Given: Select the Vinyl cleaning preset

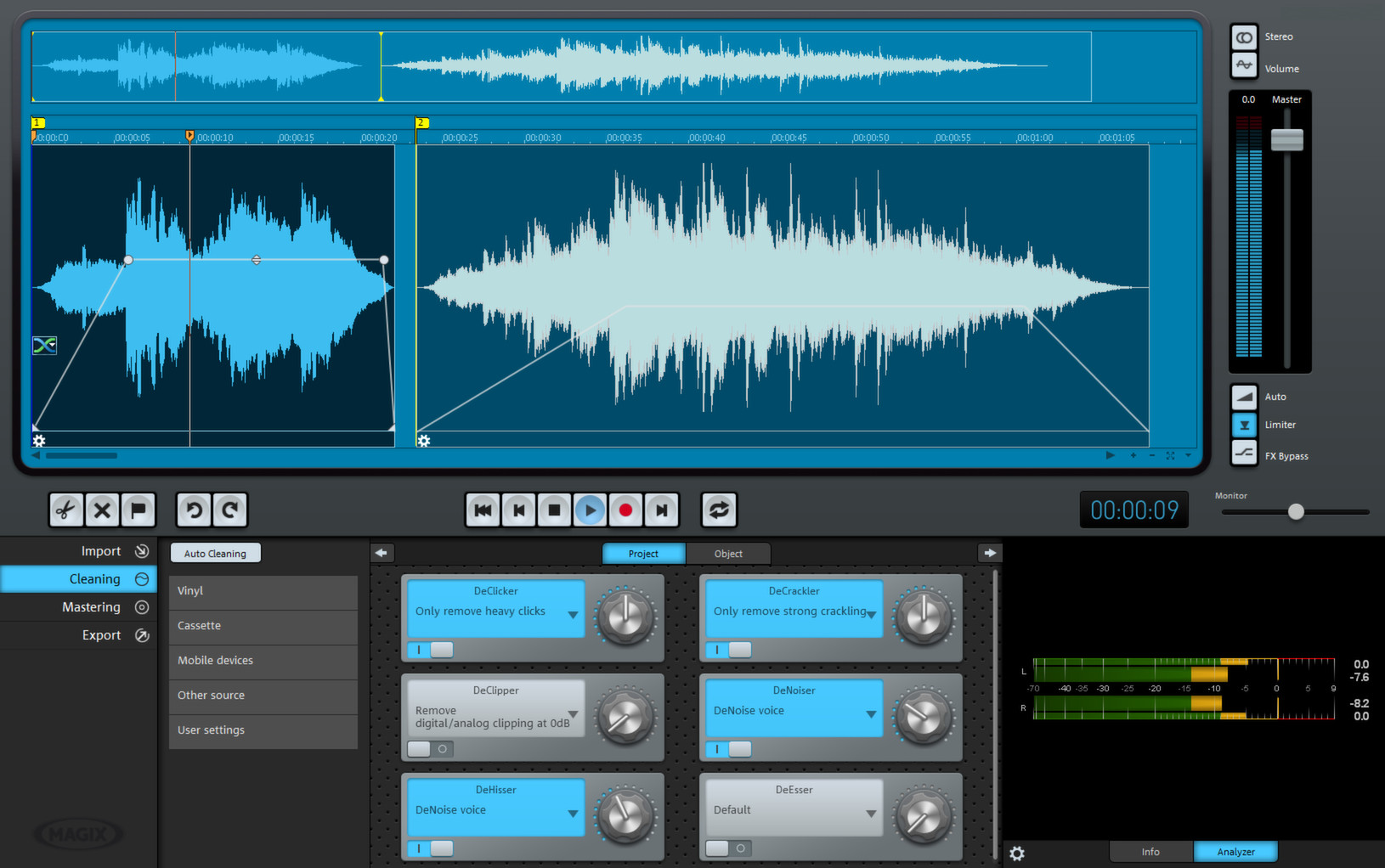Looking at the screenshot, I should (x=263, y=591).
